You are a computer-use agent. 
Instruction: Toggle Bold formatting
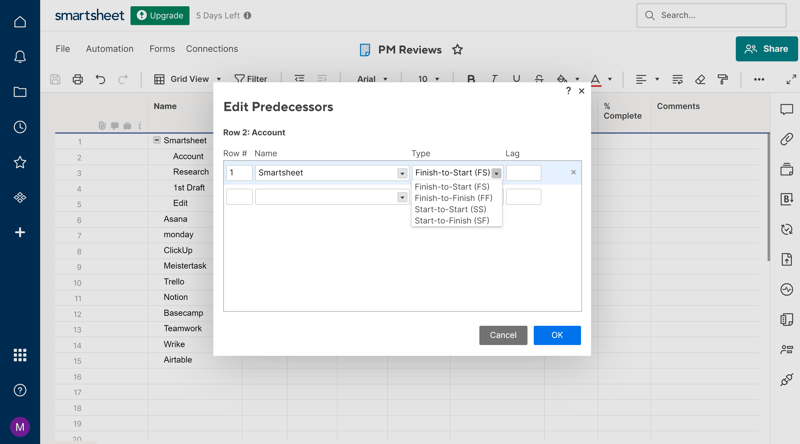click(471, 79)
